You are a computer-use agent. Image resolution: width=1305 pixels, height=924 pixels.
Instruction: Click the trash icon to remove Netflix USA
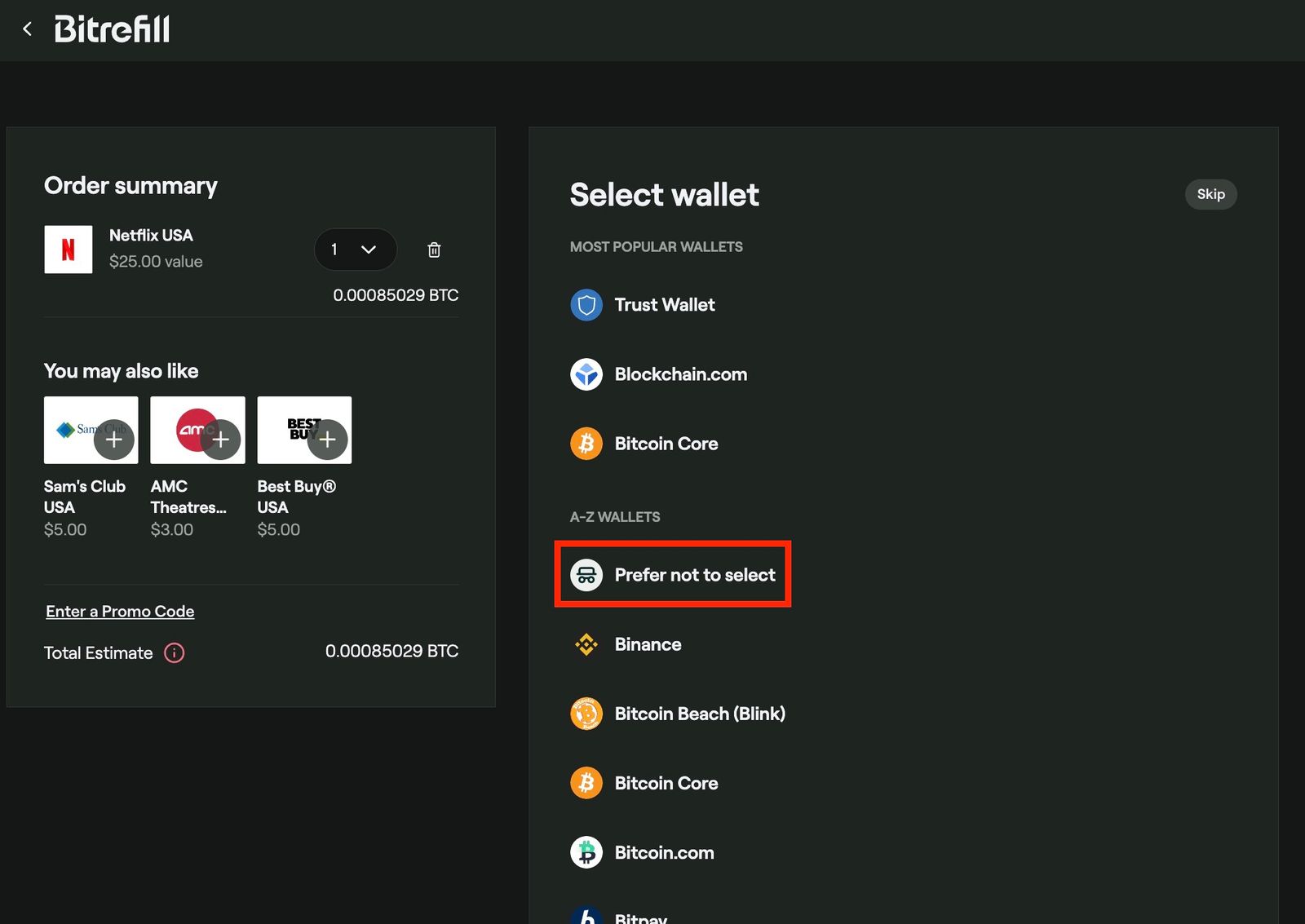coord(434,250)
